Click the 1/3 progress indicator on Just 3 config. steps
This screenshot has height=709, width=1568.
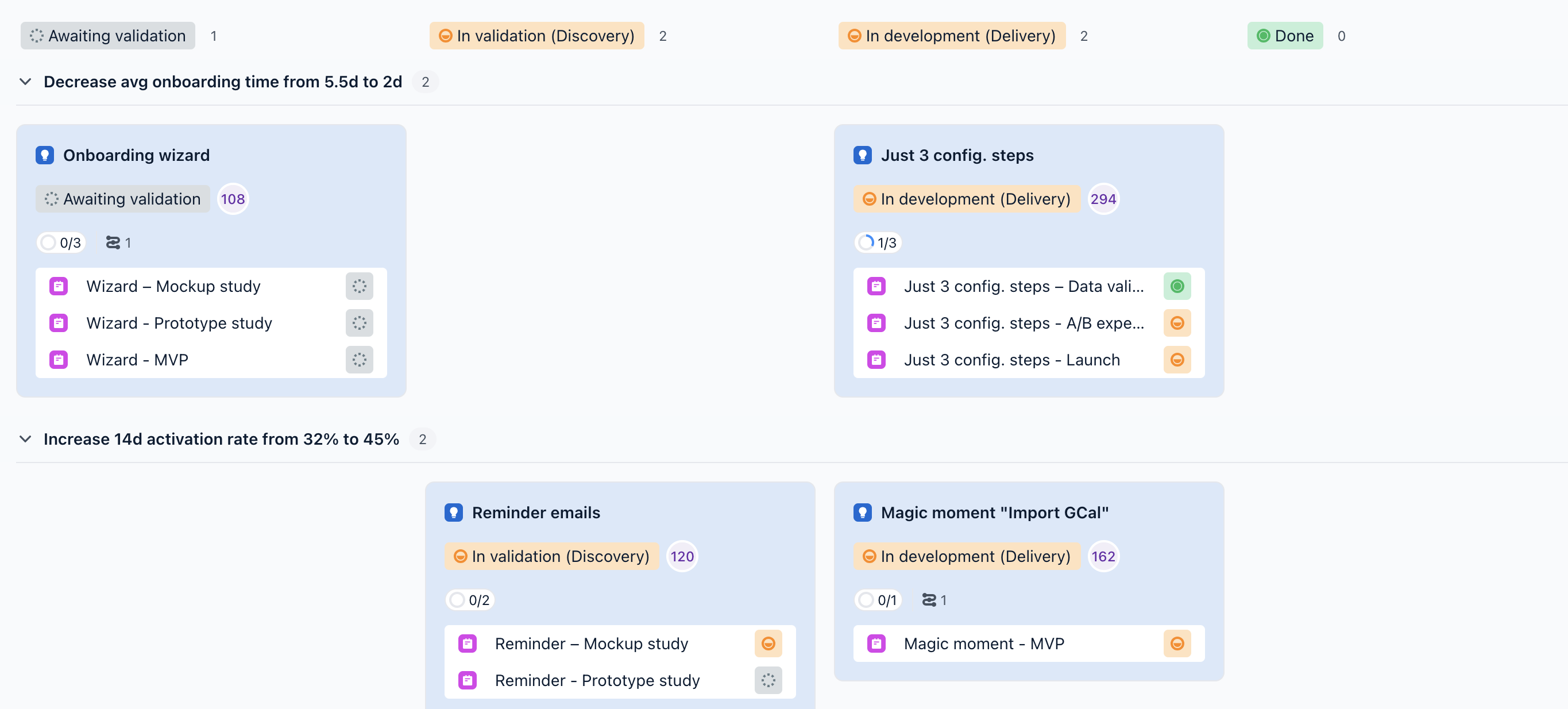878,243
